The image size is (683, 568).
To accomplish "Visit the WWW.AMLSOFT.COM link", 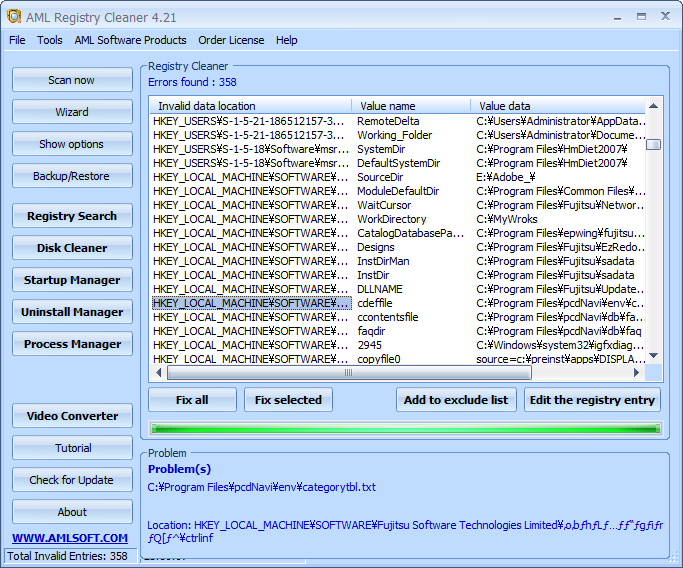I will [x=70, y=538].
